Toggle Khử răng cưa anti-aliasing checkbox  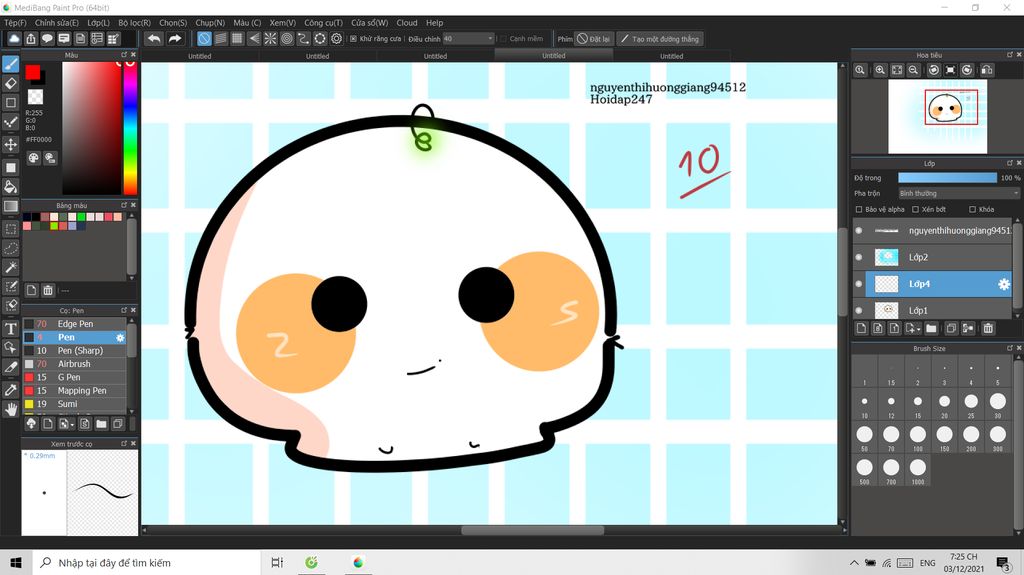353,39
